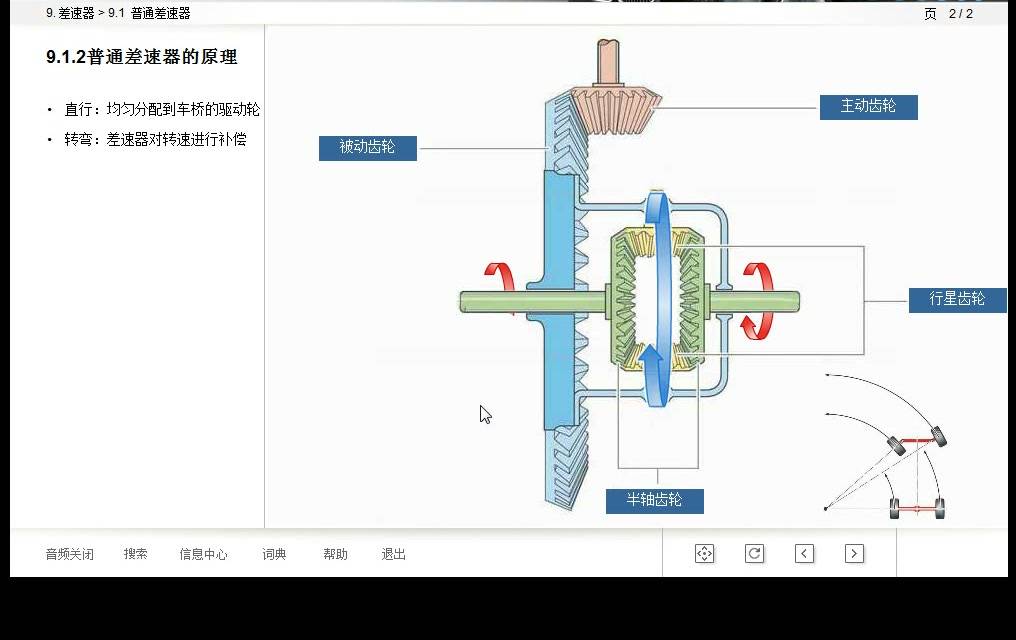Click the page indicator 2 / 2
The height and width of the screenshot is (640, 1016).
(960, 14)
